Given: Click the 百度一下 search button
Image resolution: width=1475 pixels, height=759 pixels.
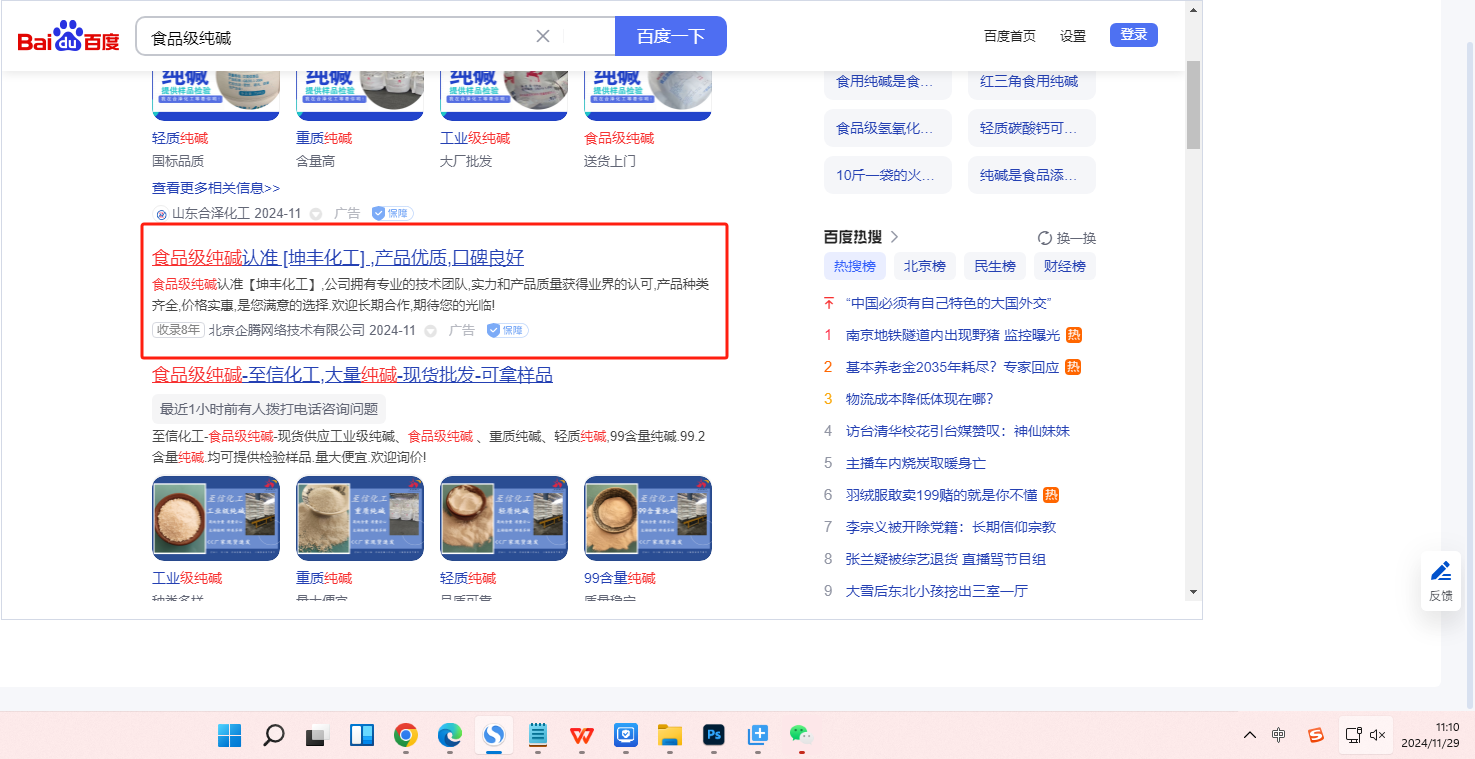Looking at the screenshot, I should click(671, 36).
